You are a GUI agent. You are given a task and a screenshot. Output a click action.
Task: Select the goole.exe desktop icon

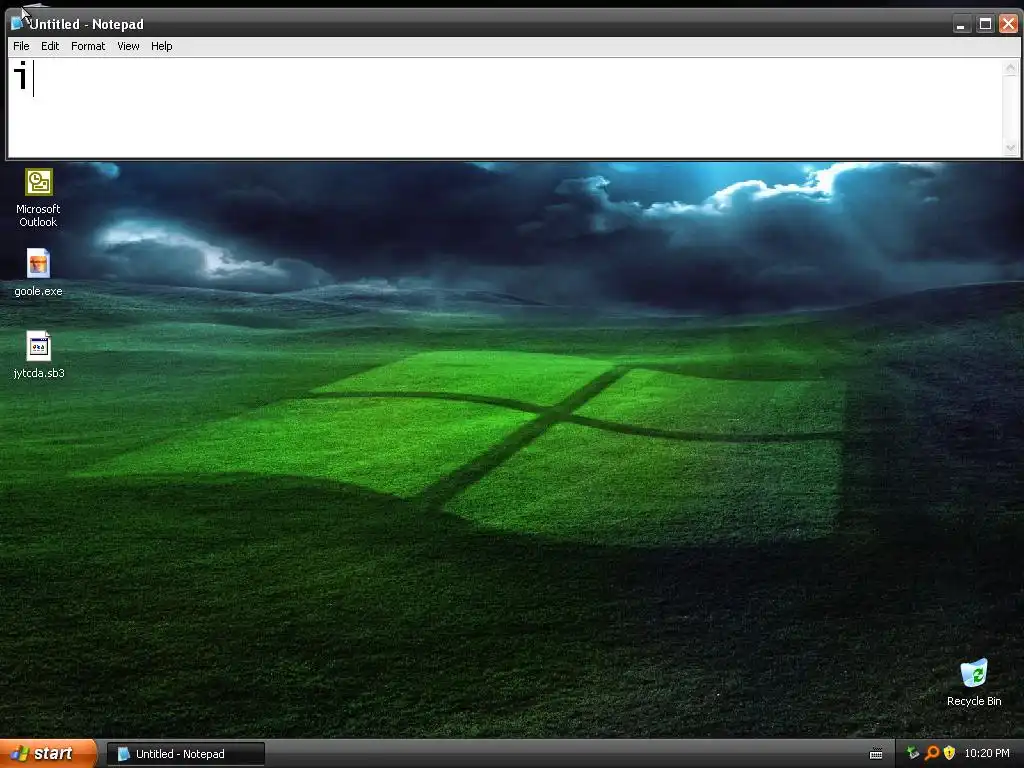tap(39, 273)
